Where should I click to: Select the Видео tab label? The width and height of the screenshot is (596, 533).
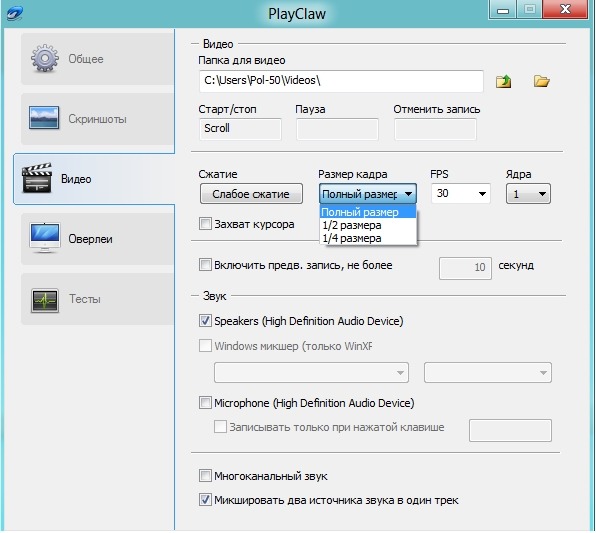click(76, 179)
